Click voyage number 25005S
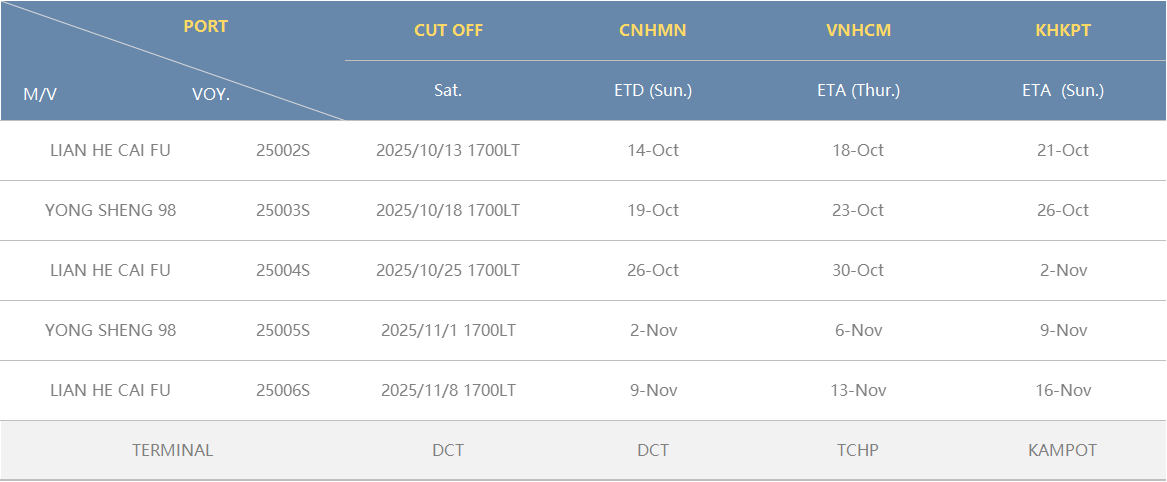The height and width of the screenshot is (482, 1167). click(283, 330)
